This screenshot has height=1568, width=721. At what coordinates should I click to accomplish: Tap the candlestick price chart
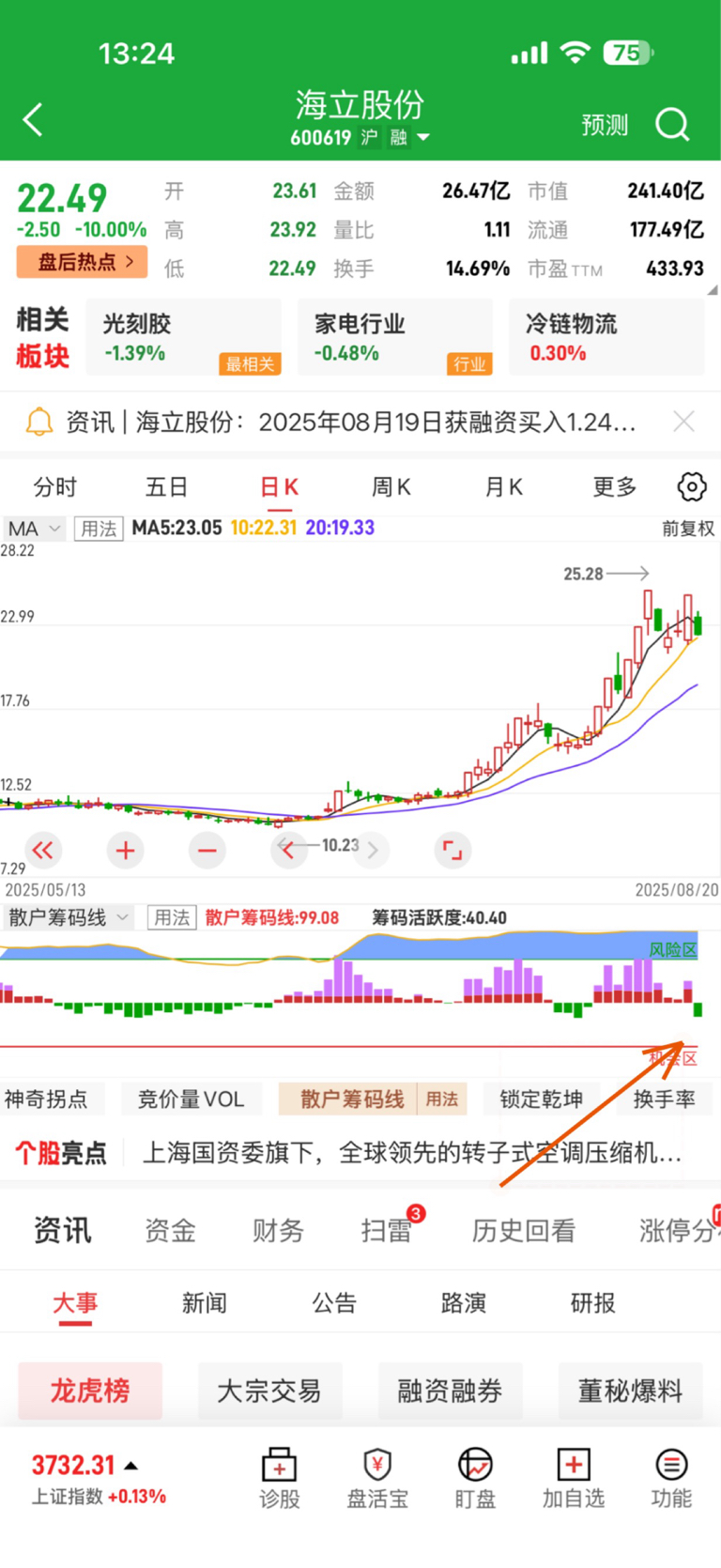point(360,709)
